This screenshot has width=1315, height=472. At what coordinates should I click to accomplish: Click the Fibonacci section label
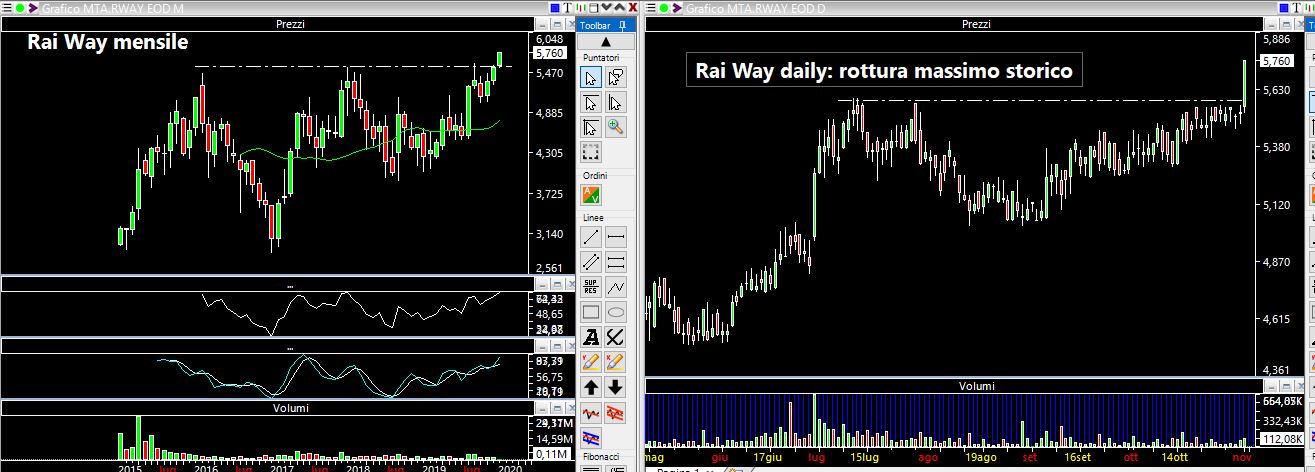(601, 455)
